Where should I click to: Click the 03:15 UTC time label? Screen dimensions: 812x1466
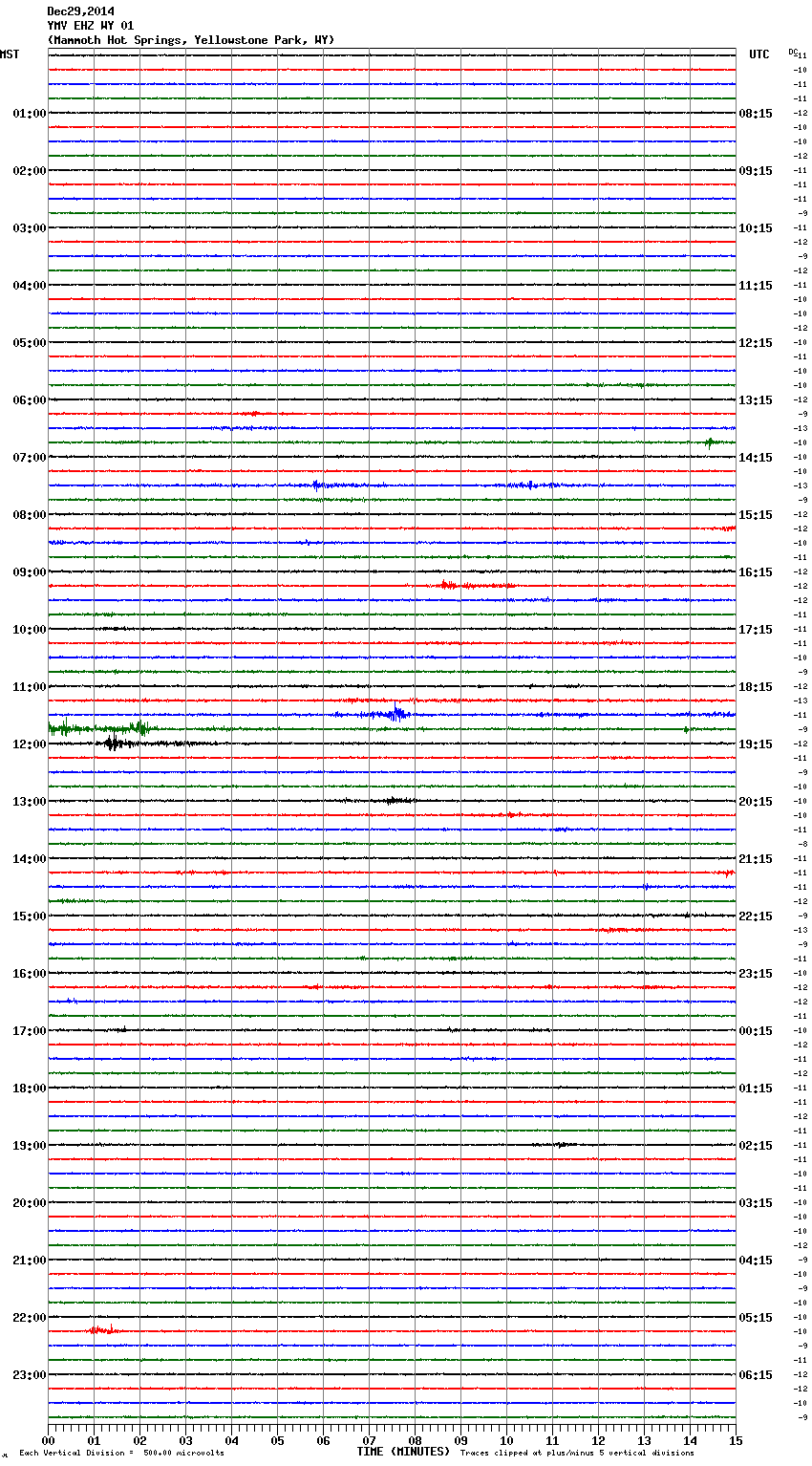(756, 1203)
